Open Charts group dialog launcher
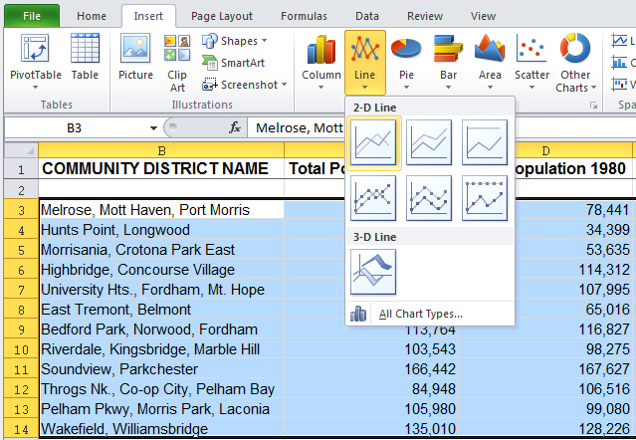636x440 pixels. coord(593,105)
